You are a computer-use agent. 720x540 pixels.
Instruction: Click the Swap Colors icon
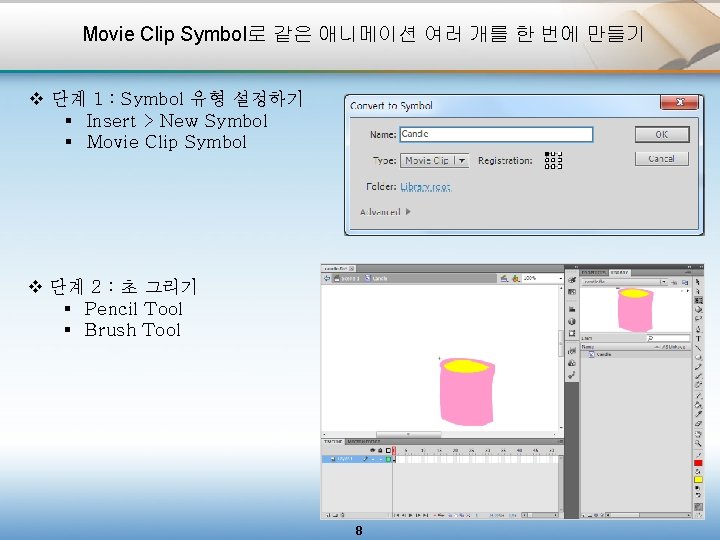coord(698,495)
